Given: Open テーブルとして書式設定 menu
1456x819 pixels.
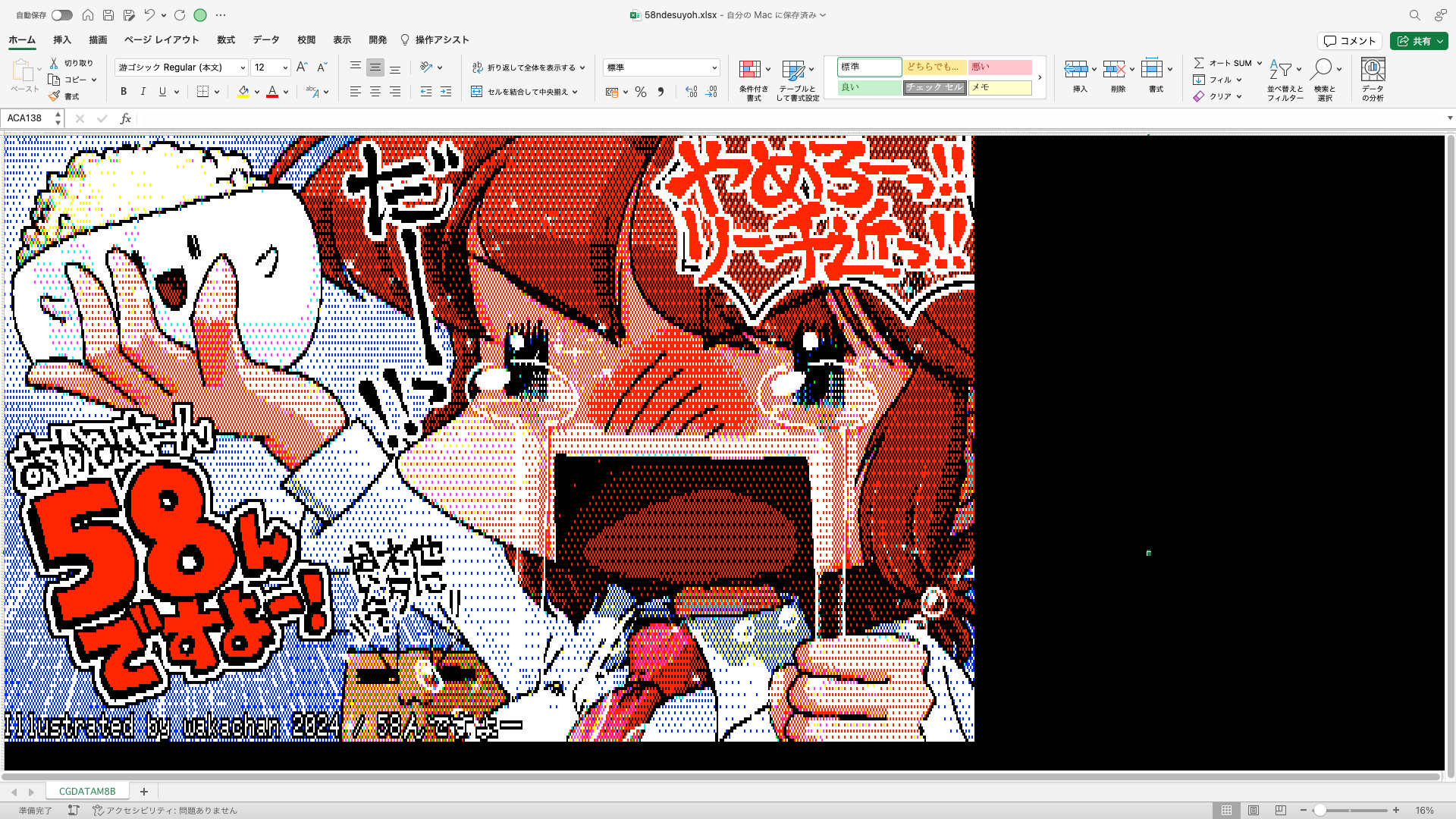Looking at the screenshot, I should [798, 80].
